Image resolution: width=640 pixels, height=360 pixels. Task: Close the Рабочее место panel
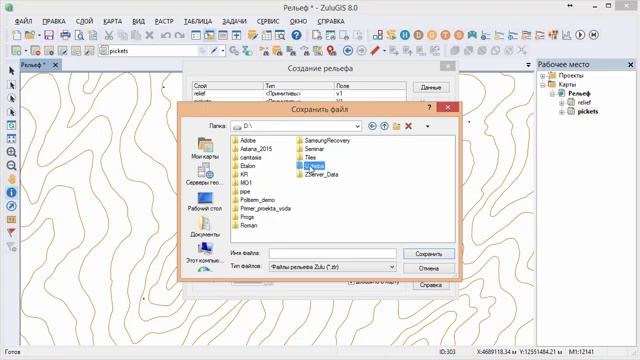click(630, 64)
